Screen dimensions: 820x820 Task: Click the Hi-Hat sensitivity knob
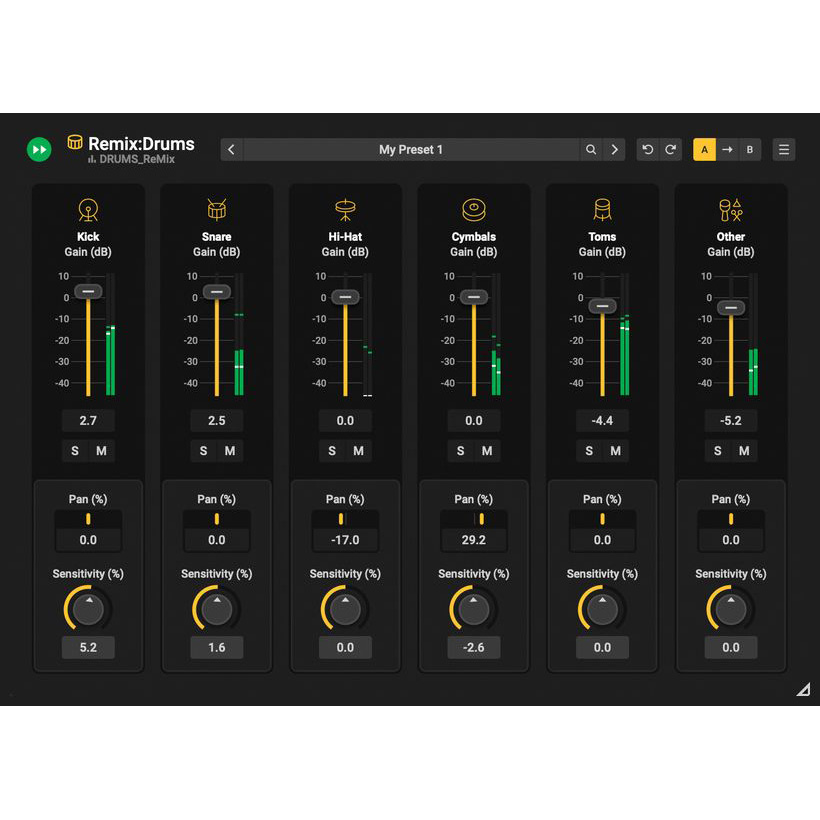click(x=345, y=609)
